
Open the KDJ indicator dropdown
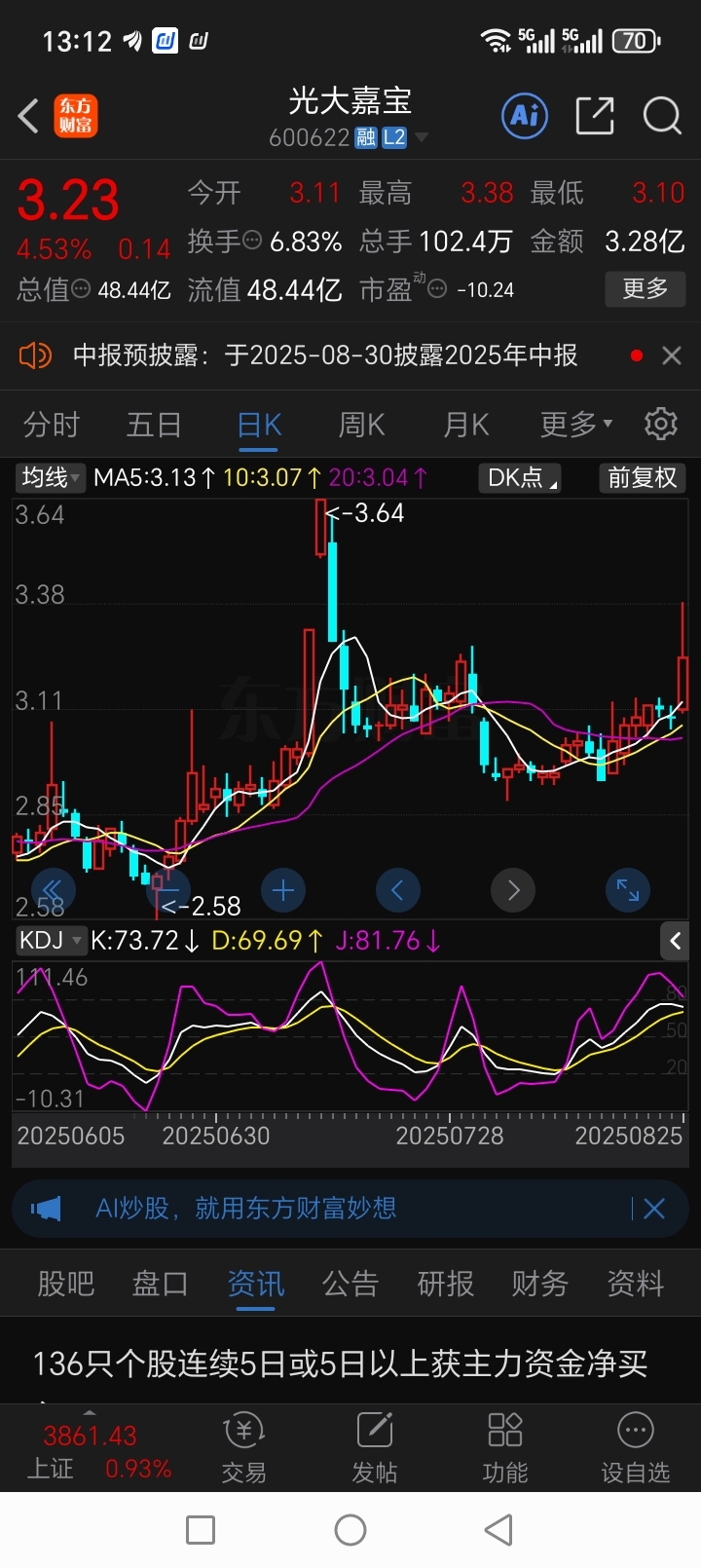tap(51, 941)
